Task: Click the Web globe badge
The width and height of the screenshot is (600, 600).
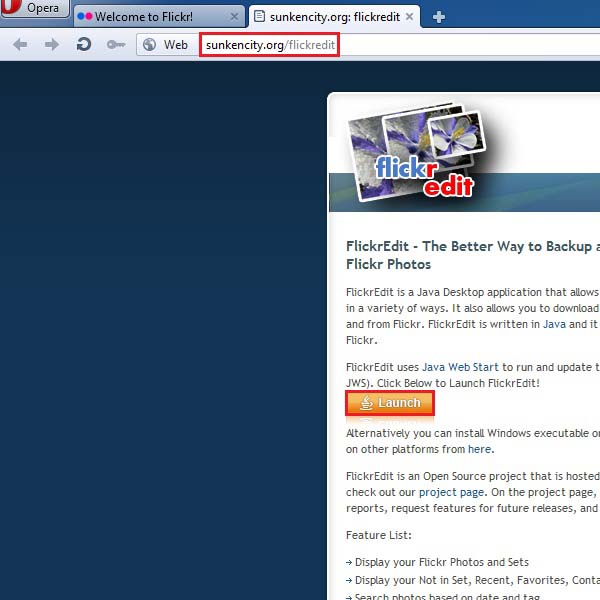Action: 165,45
